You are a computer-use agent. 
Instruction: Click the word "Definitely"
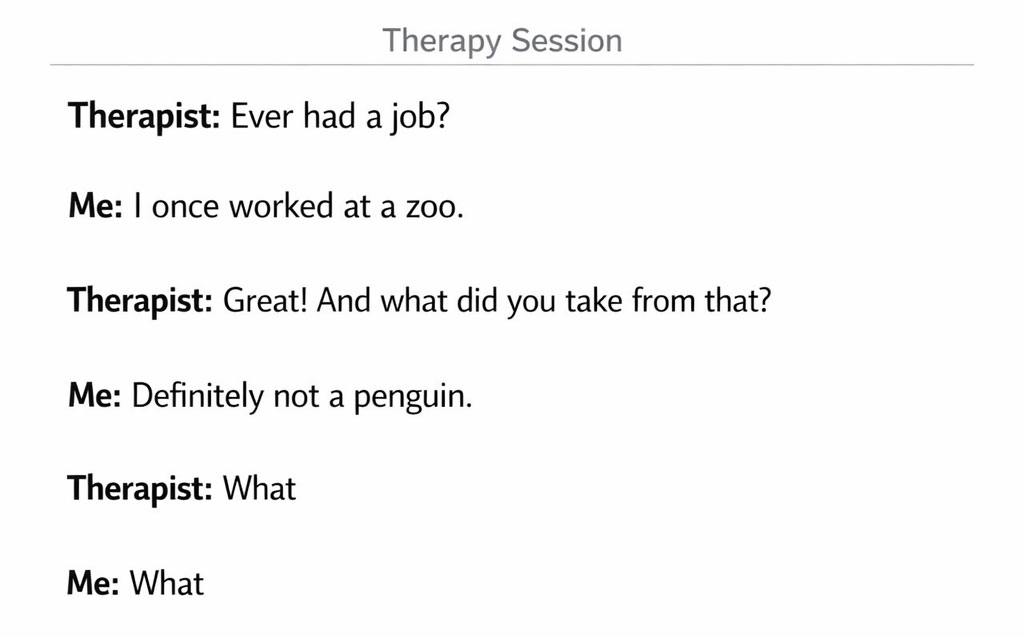[198, 396]
